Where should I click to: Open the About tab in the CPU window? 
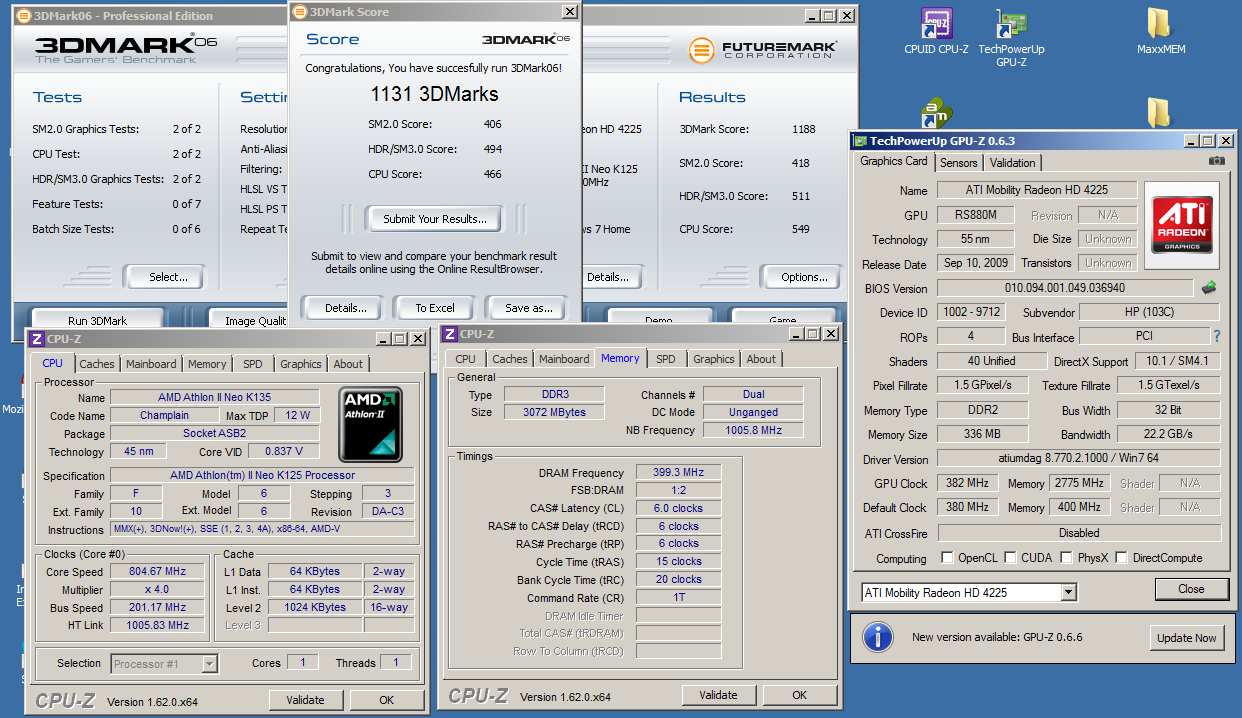pyautogui.click(x=348, y=364)
